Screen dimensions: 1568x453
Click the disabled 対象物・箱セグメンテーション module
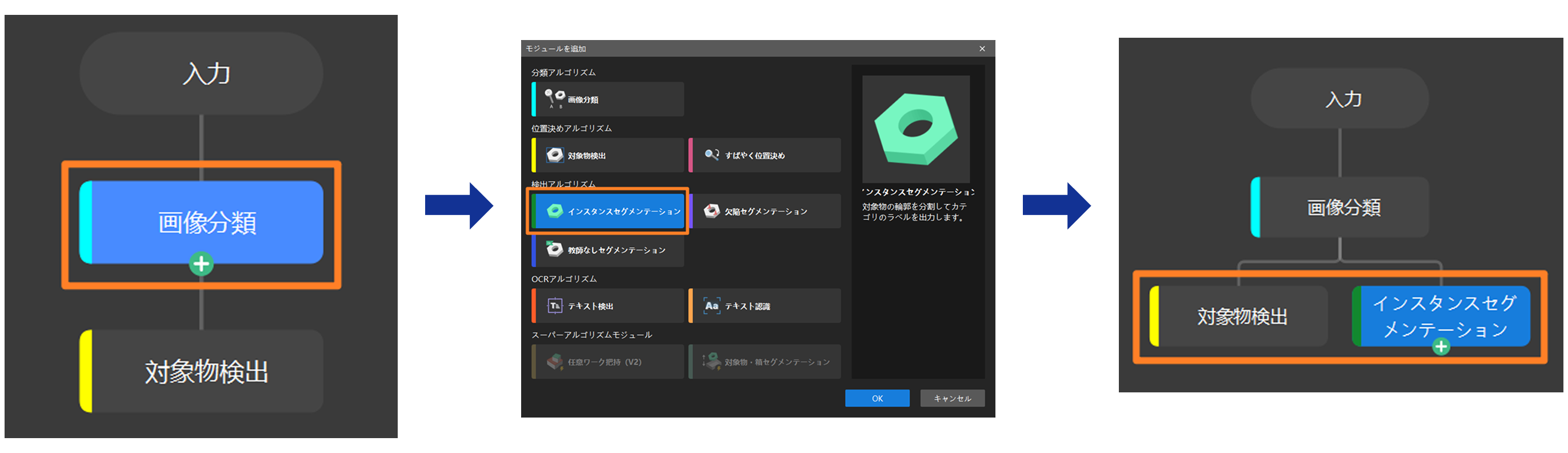(x=765, y=361)
